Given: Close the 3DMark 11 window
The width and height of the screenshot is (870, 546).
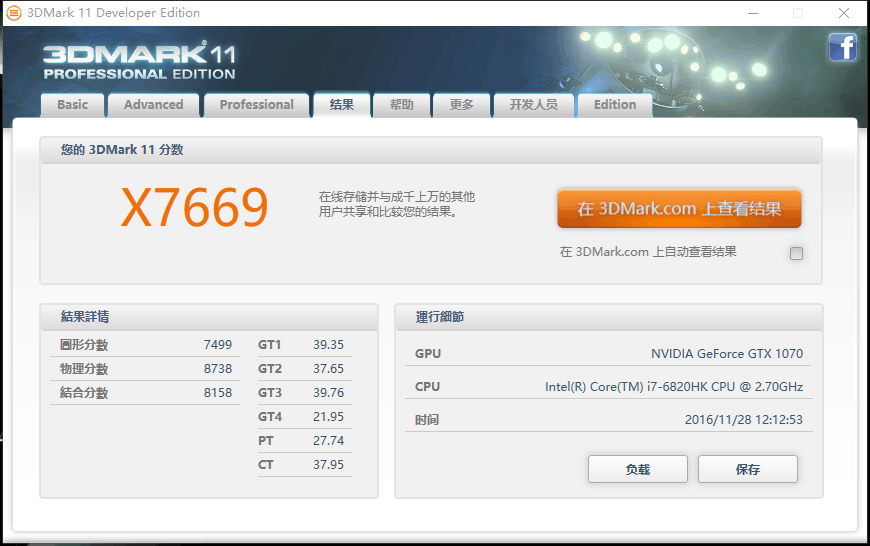Looking at the screenshot, I should [843, 13].
